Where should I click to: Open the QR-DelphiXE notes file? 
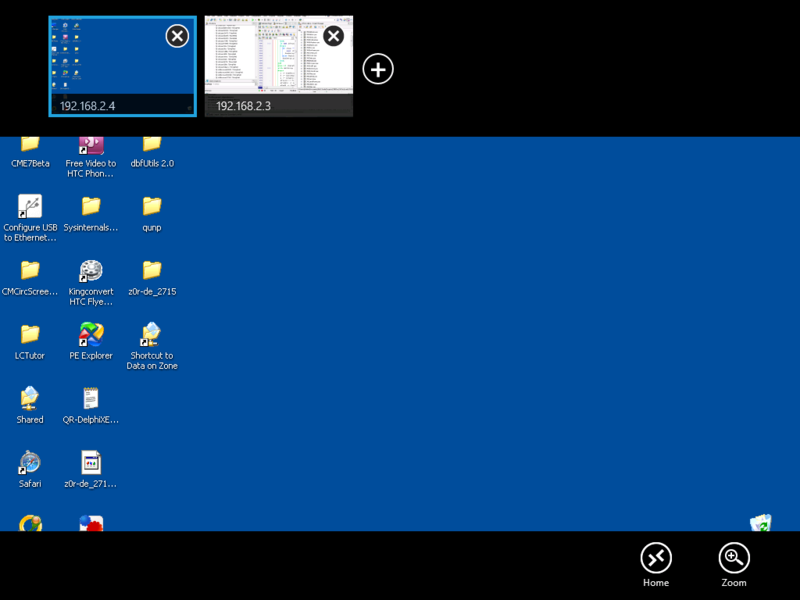point(91,399)
